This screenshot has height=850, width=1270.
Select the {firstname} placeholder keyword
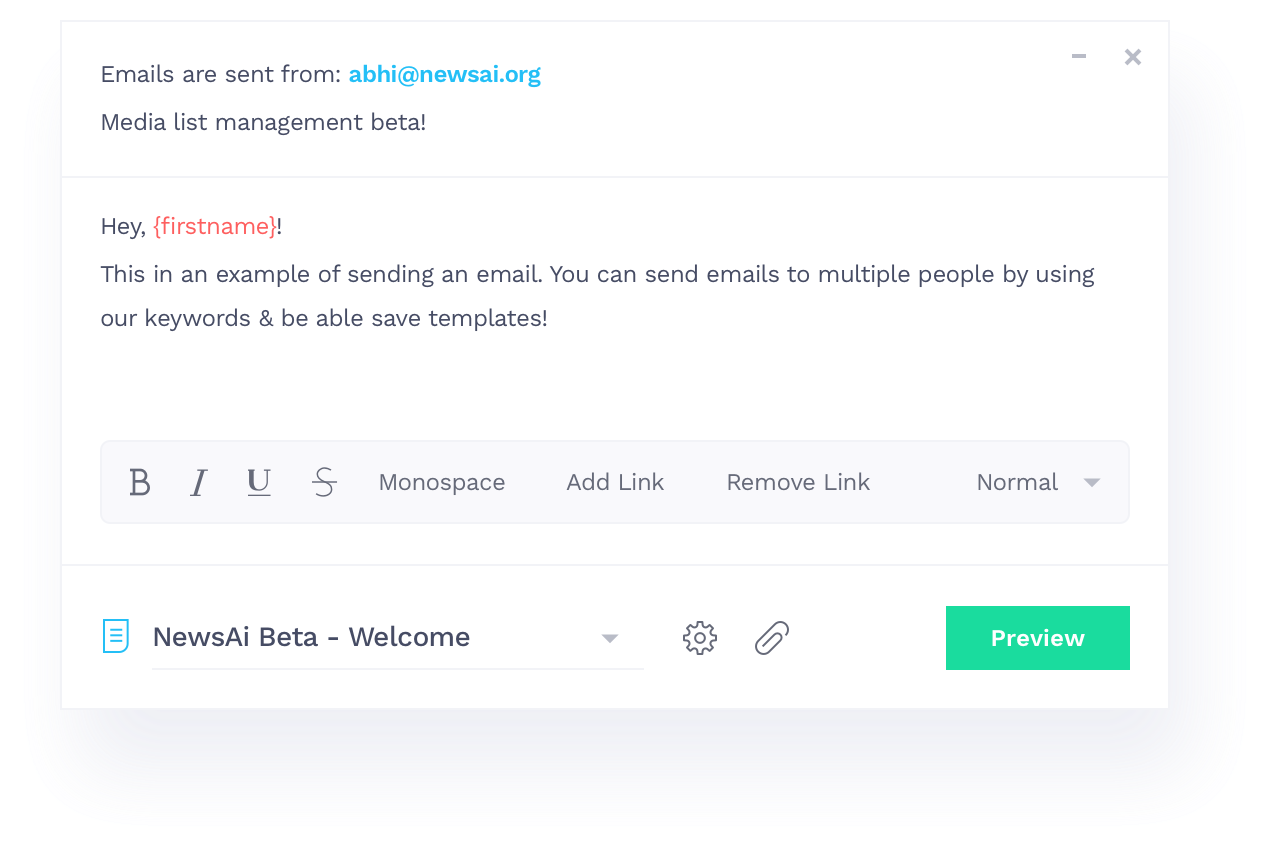click(215, 227)
